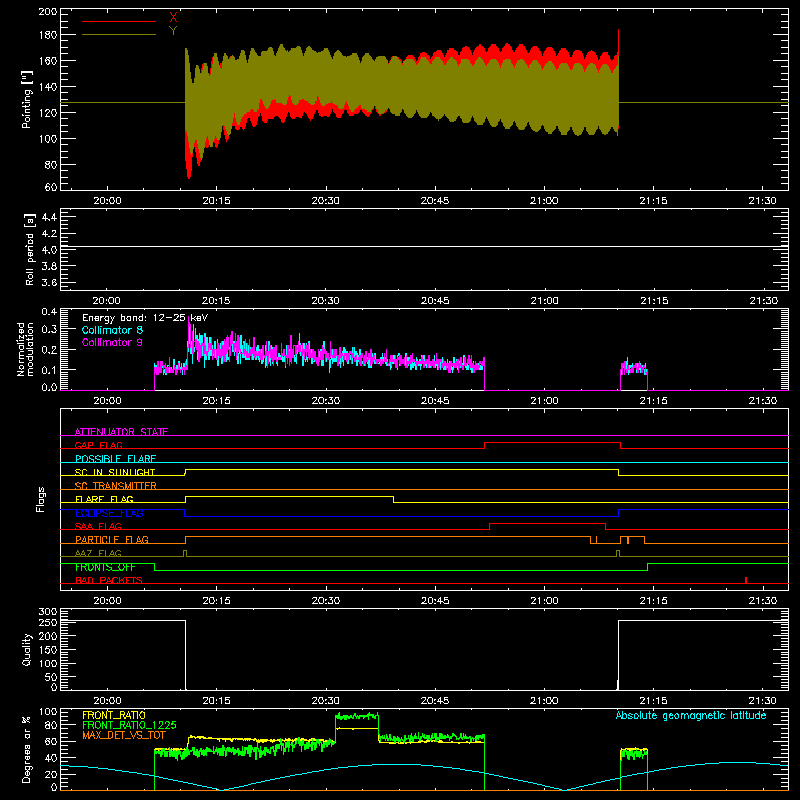Click the raised SAA_FLAG segment

click(547, 523)
